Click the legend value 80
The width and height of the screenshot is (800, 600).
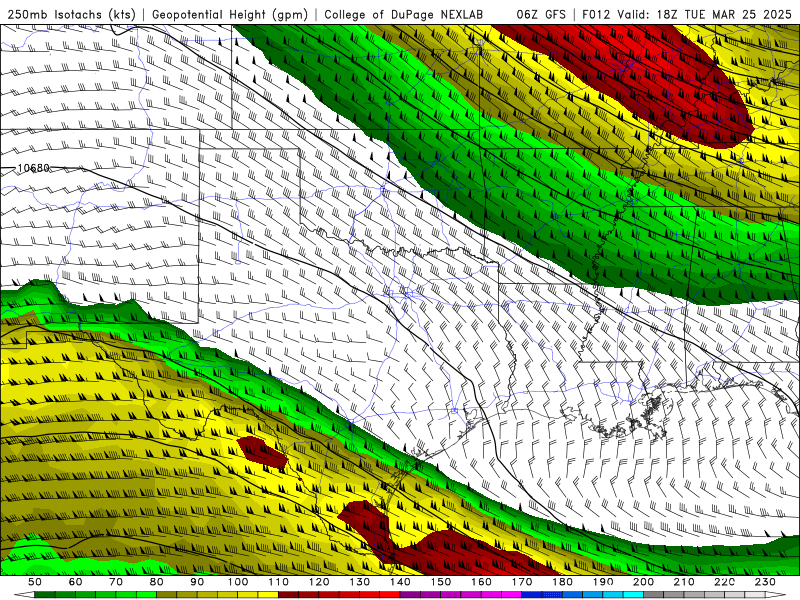(x=157, y=582)
